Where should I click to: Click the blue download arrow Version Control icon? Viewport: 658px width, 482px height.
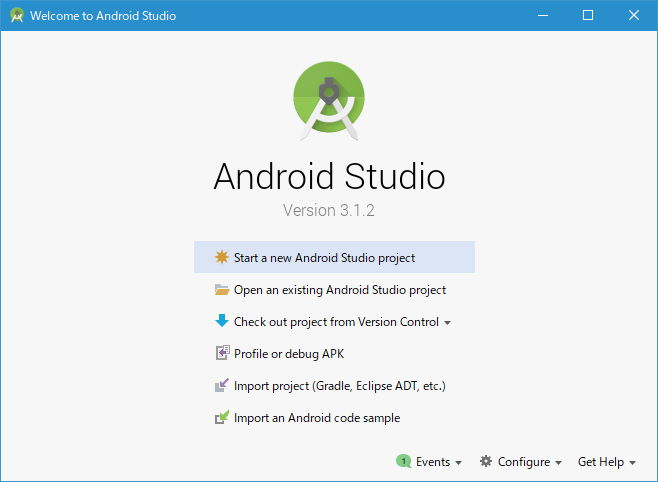tap(222, 321)
